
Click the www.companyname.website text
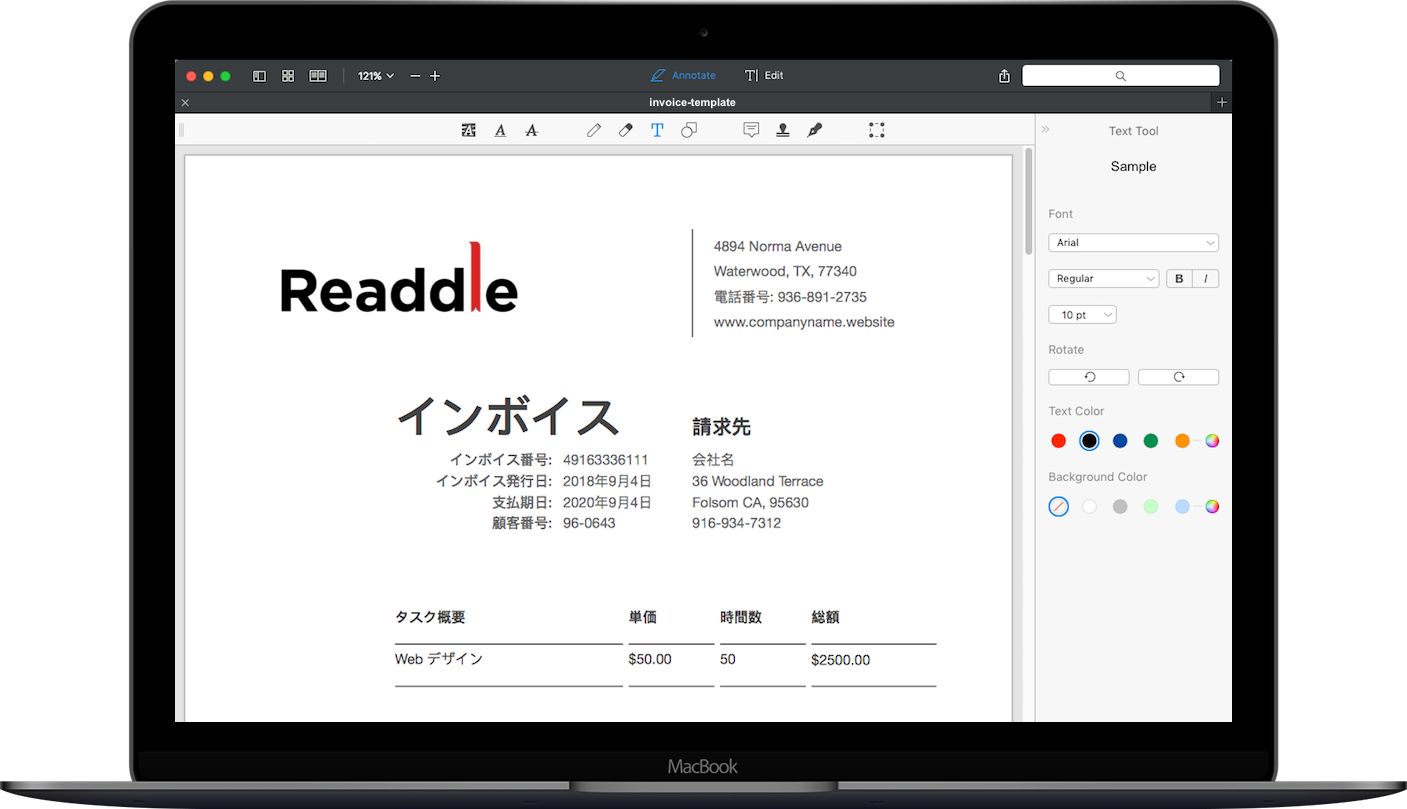pos(804,322)
